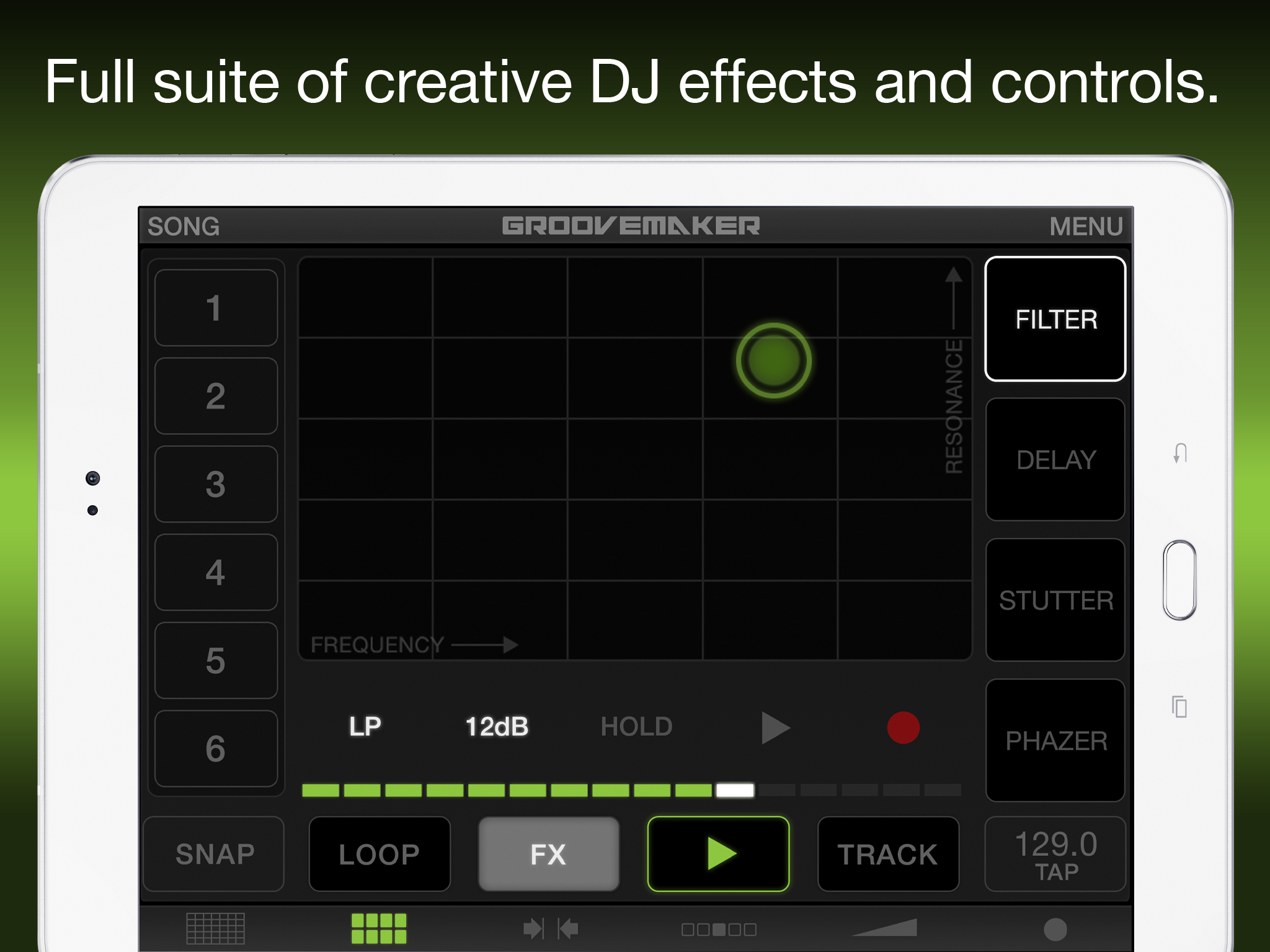Open the volume ramp icon
Image resolution: width=1270 pixels, height=952 pixels.
(x=885, y=927)
